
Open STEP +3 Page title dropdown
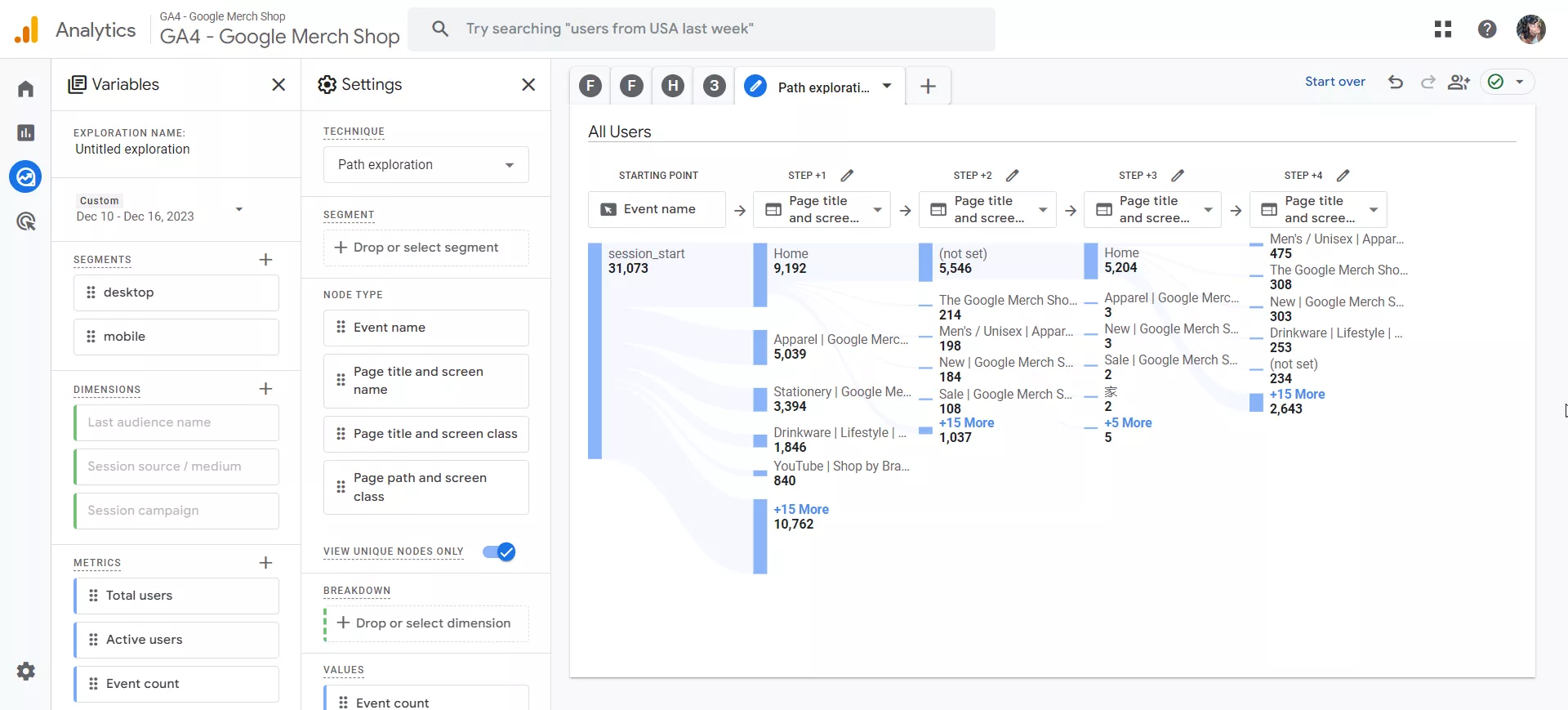tap(1153, 210)
